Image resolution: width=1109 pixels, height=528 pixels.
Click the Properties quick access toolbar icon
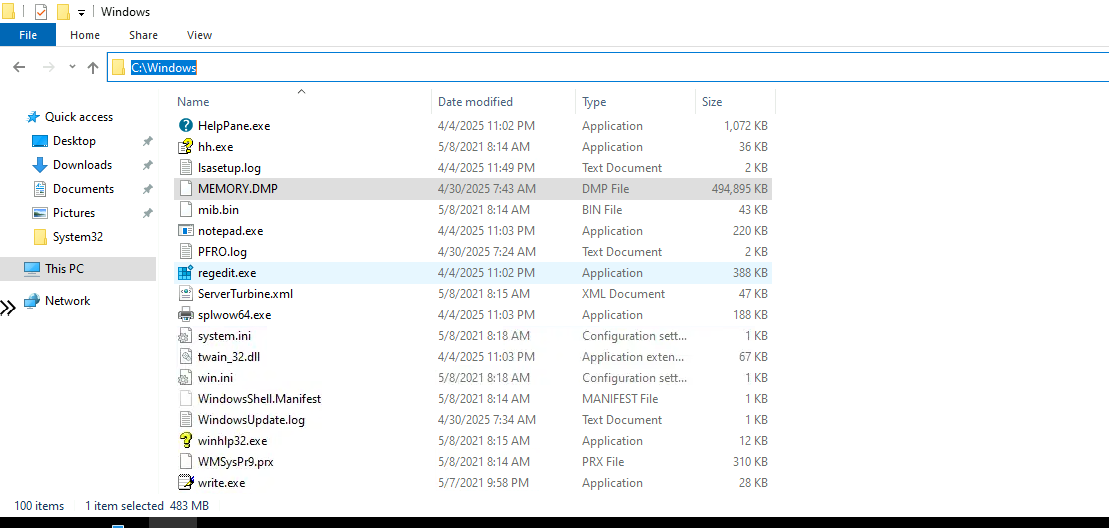tap(41, 12)
